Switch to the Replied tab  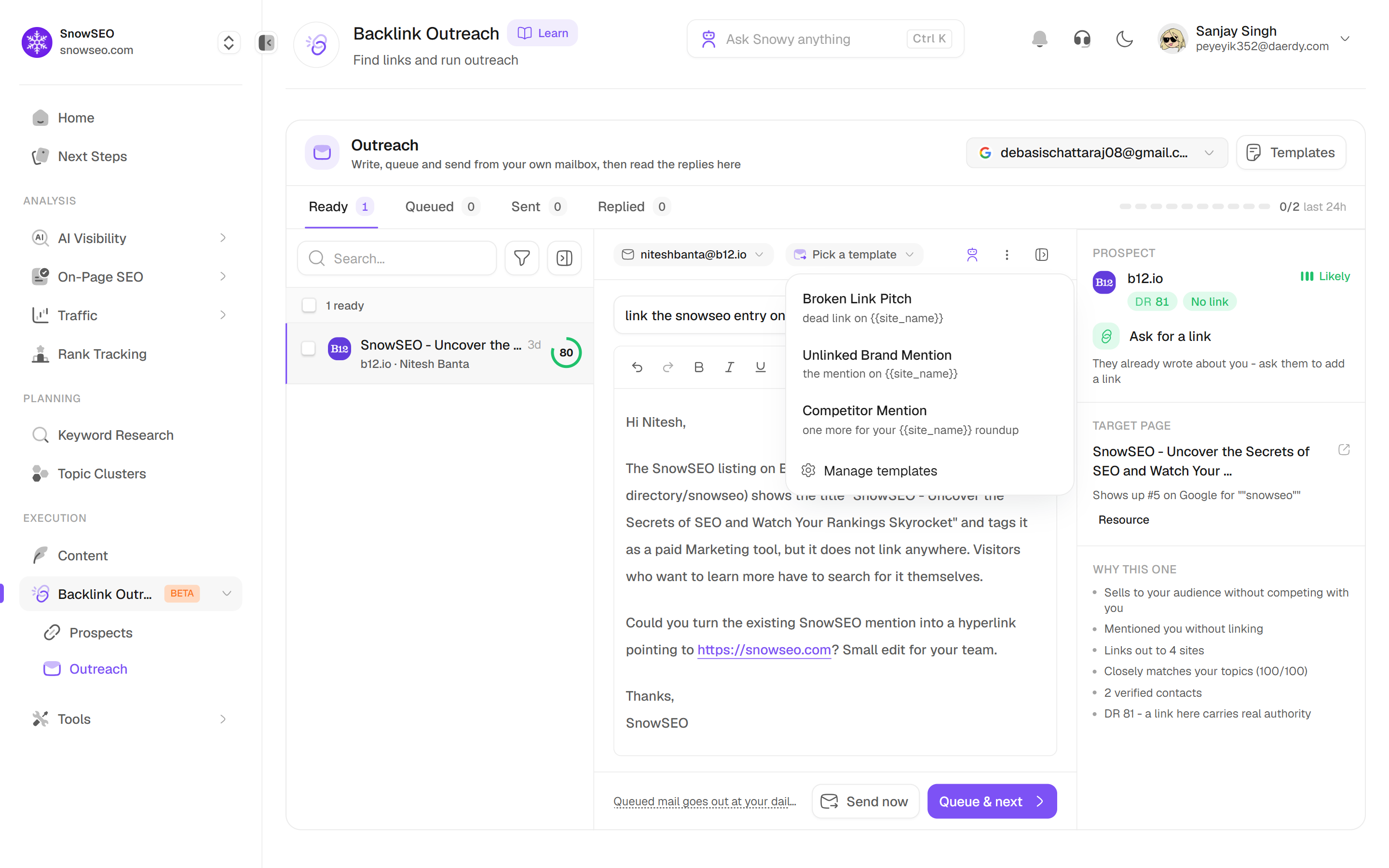pyautogui.click(x=634, y=207)
